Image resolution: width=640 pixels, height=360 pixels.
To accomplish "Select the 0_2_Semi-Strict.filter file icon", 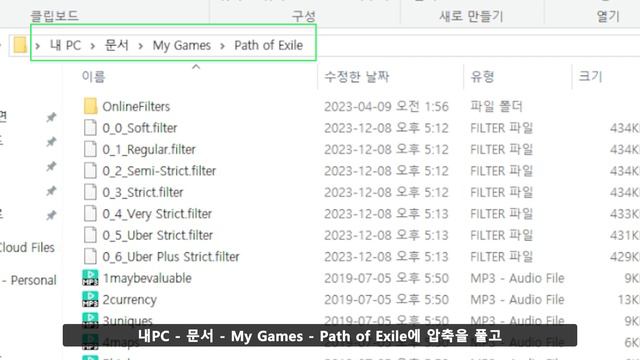I will pos(90,171).
